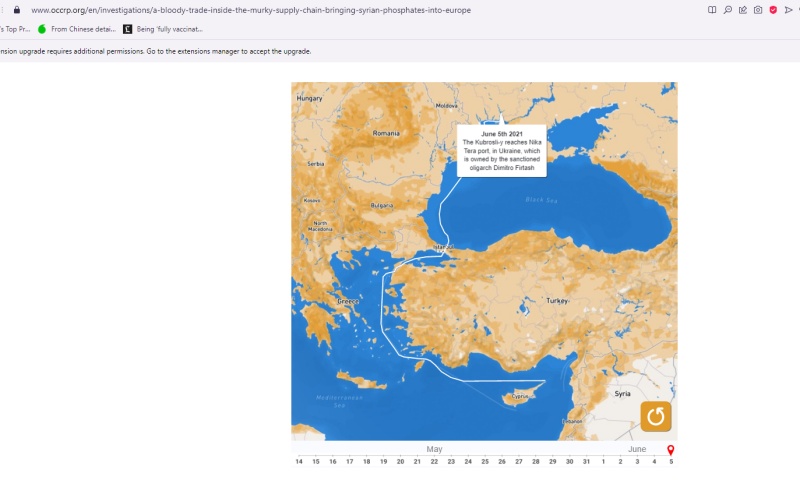Take a snapshot with the camera icon

757,10
